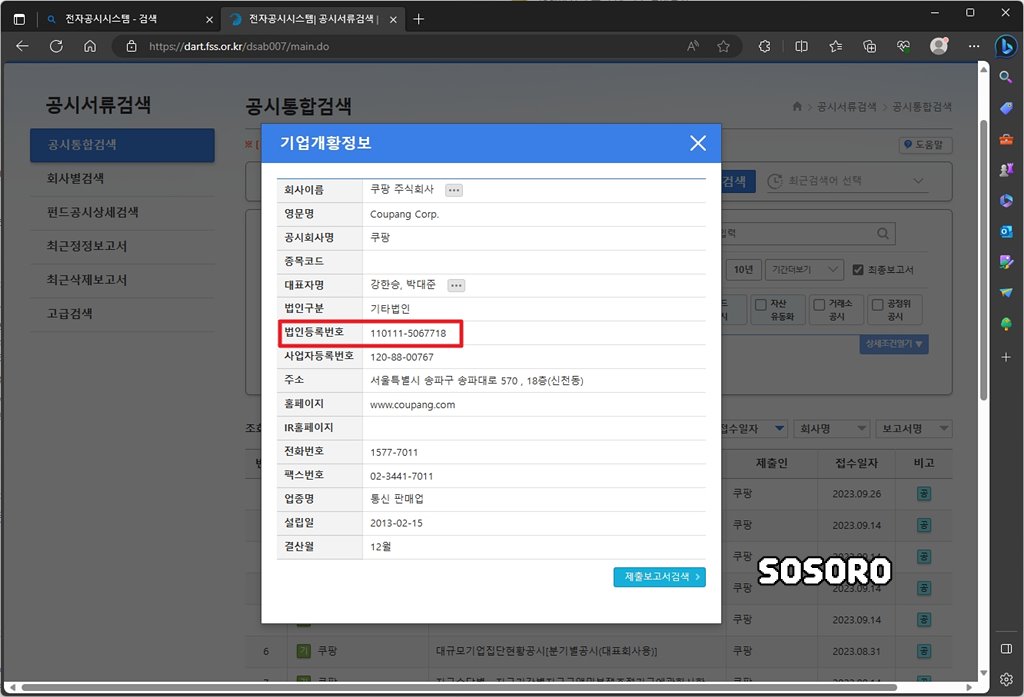1024x697 pixels.
Task: Toggle the split screen view icon
Action: tap(801, 46)
